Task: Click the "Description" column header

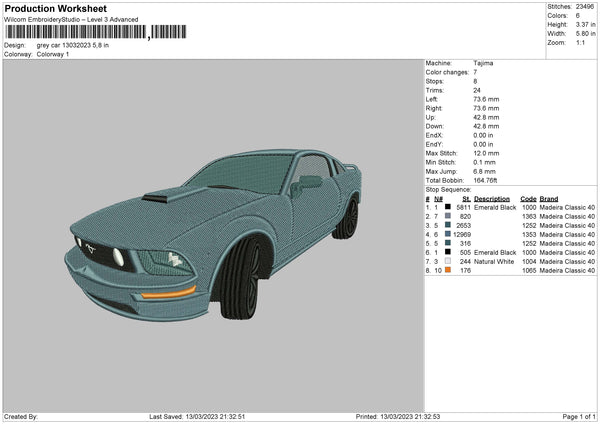Action: (x=492, y=199)
